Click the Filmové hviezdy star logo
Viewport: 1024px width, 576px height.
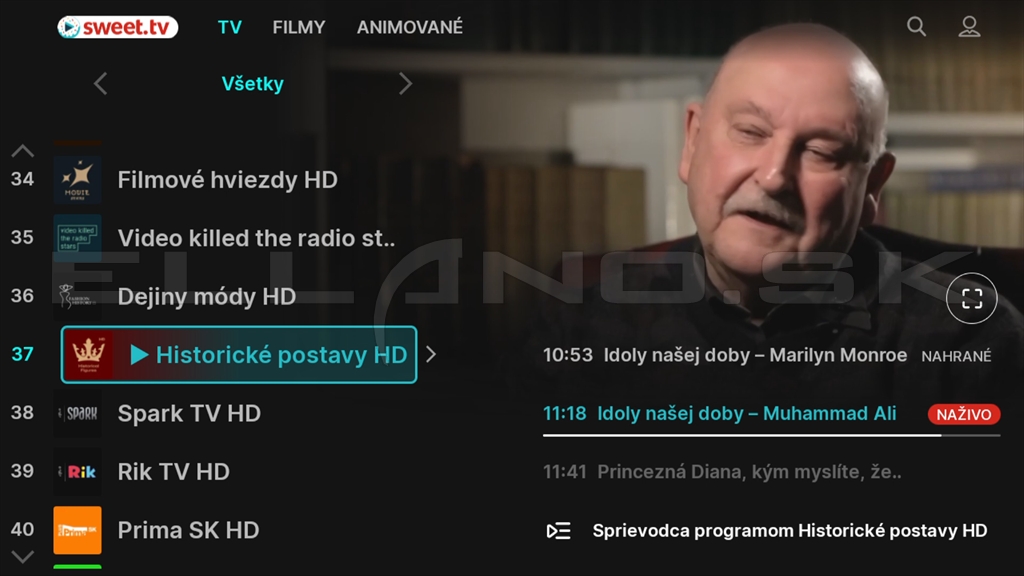click(77, 180)
